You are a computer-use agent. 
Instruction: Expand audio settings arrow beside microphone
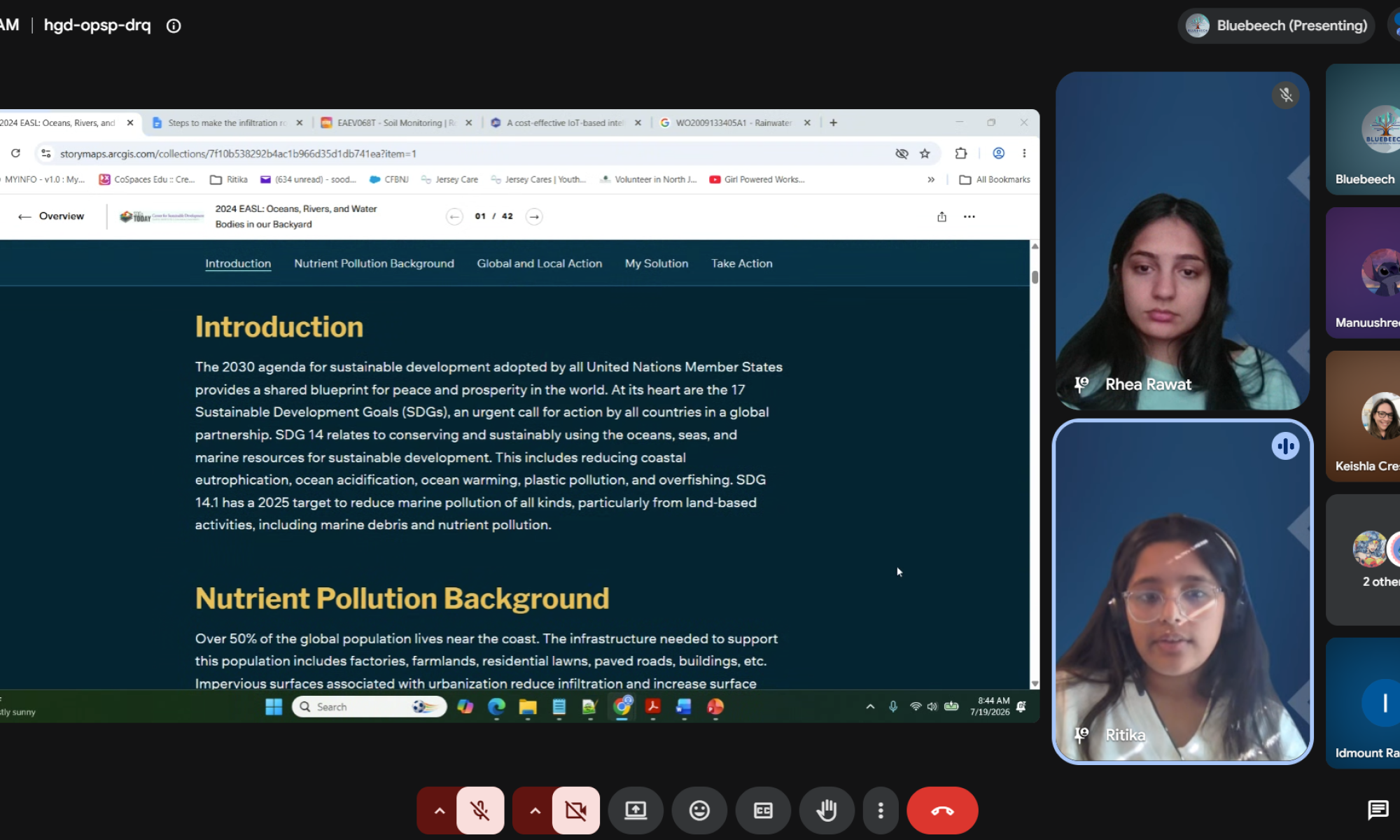point(439,811)
